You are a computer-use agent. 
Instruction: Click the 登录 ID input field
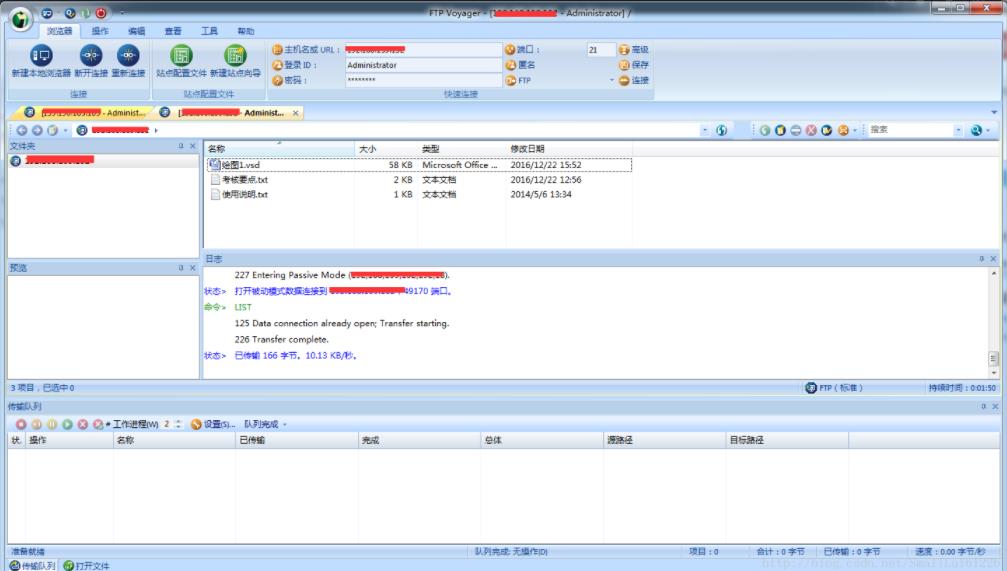[423, 65]
